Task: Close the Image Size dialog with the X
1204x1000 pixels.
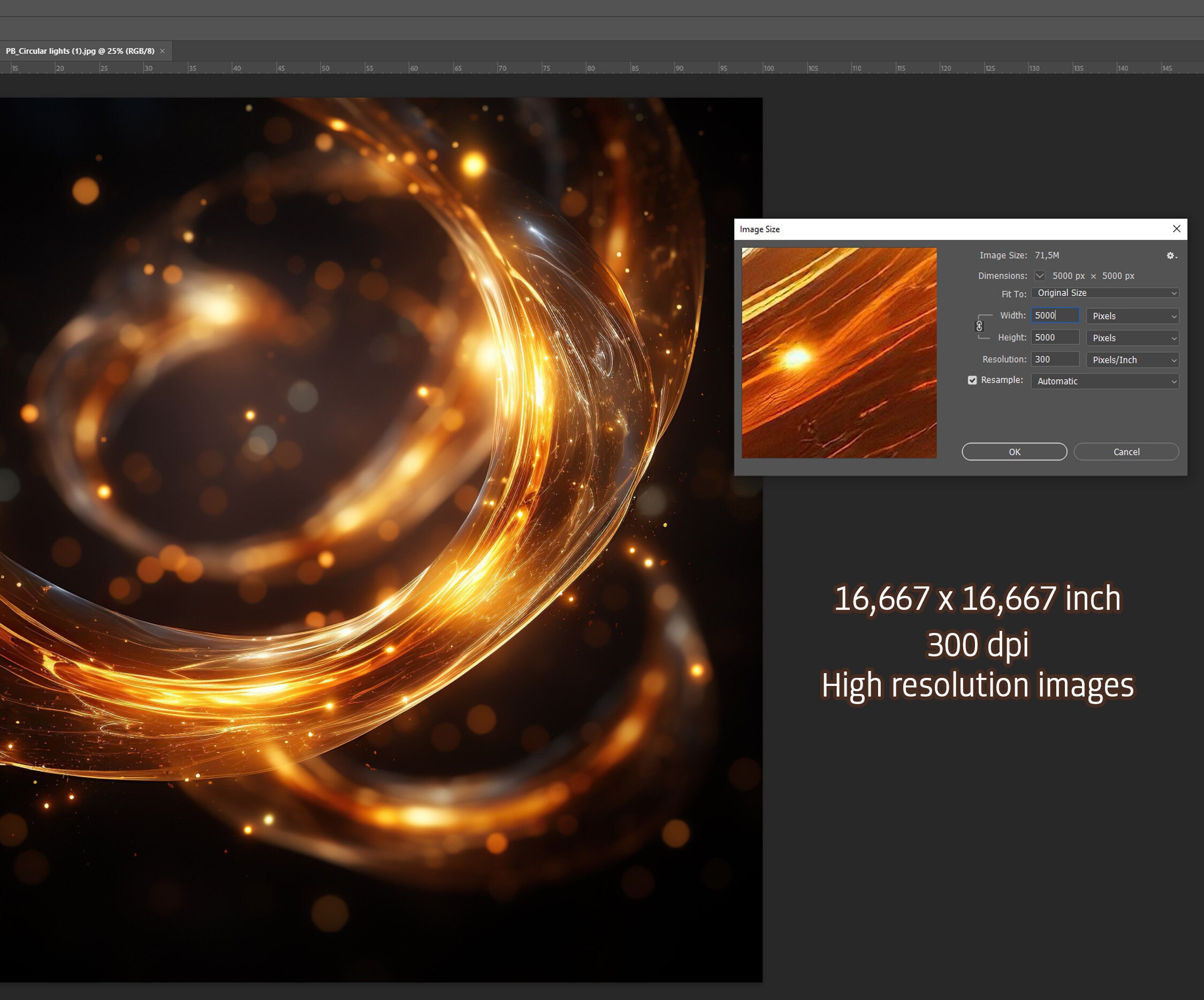Action: (1177, 229)
